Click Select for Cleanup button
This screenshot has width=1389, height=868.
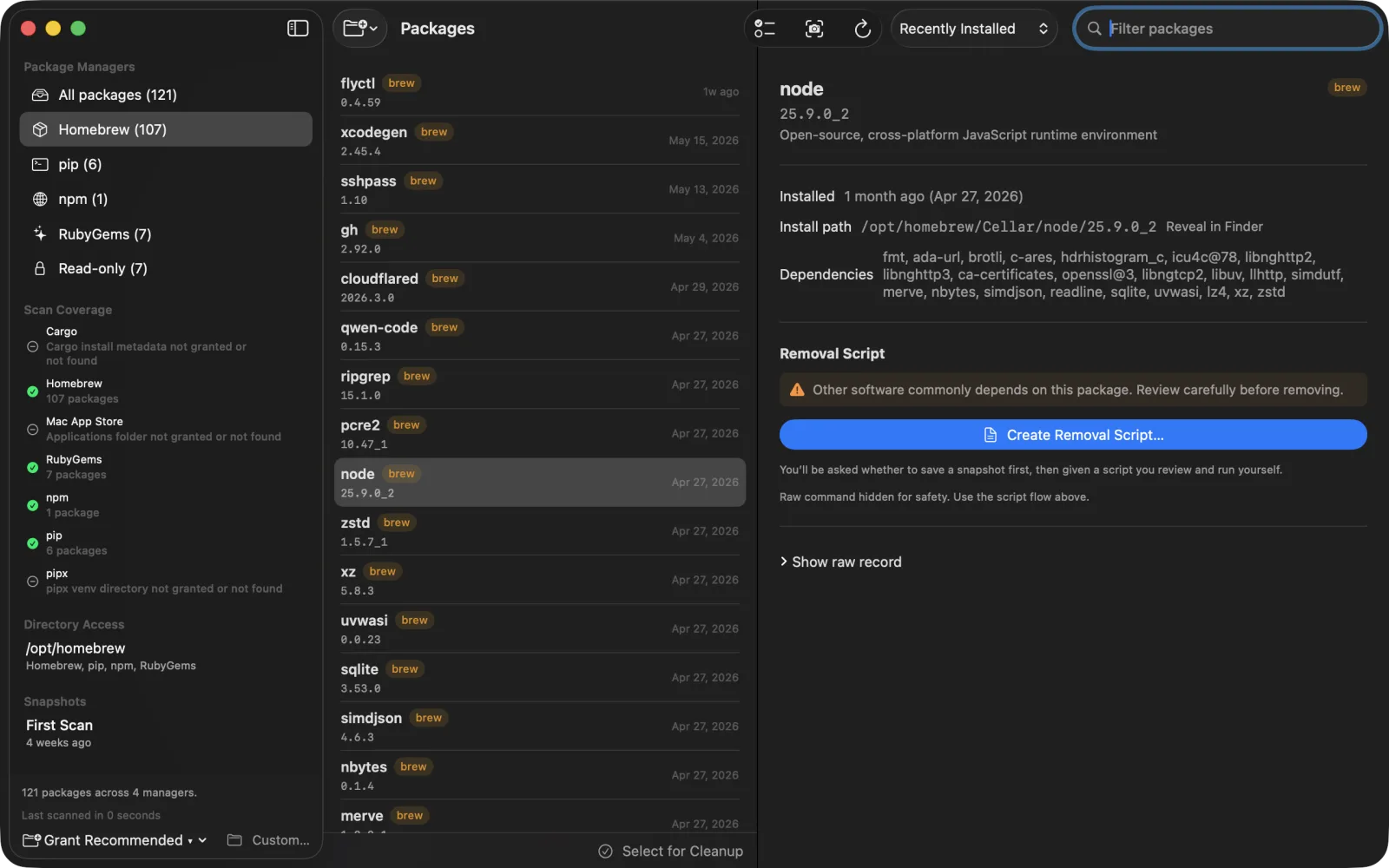click(670, 852)
